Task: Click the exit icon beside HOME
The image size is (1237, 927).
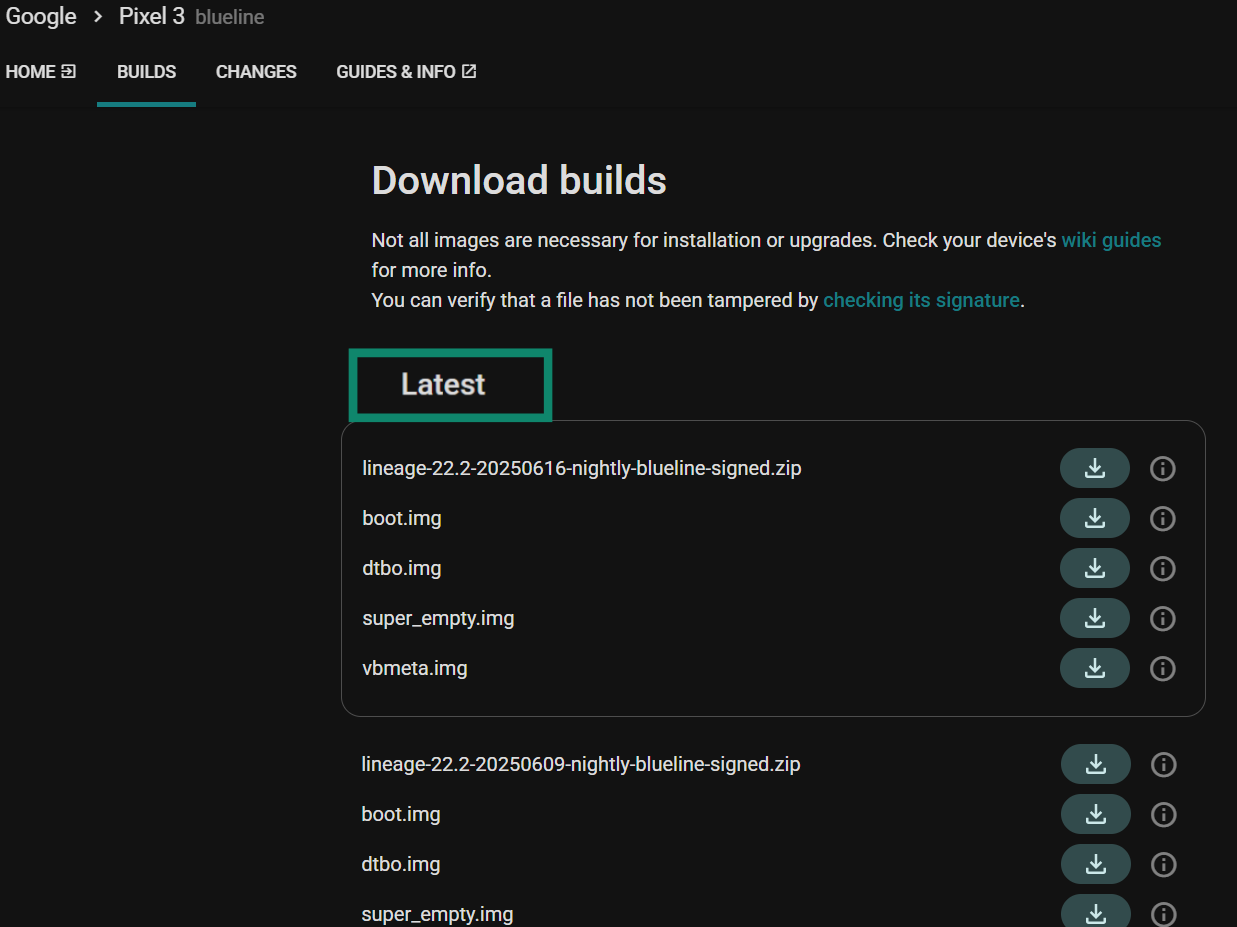Action: pos(67,70)
